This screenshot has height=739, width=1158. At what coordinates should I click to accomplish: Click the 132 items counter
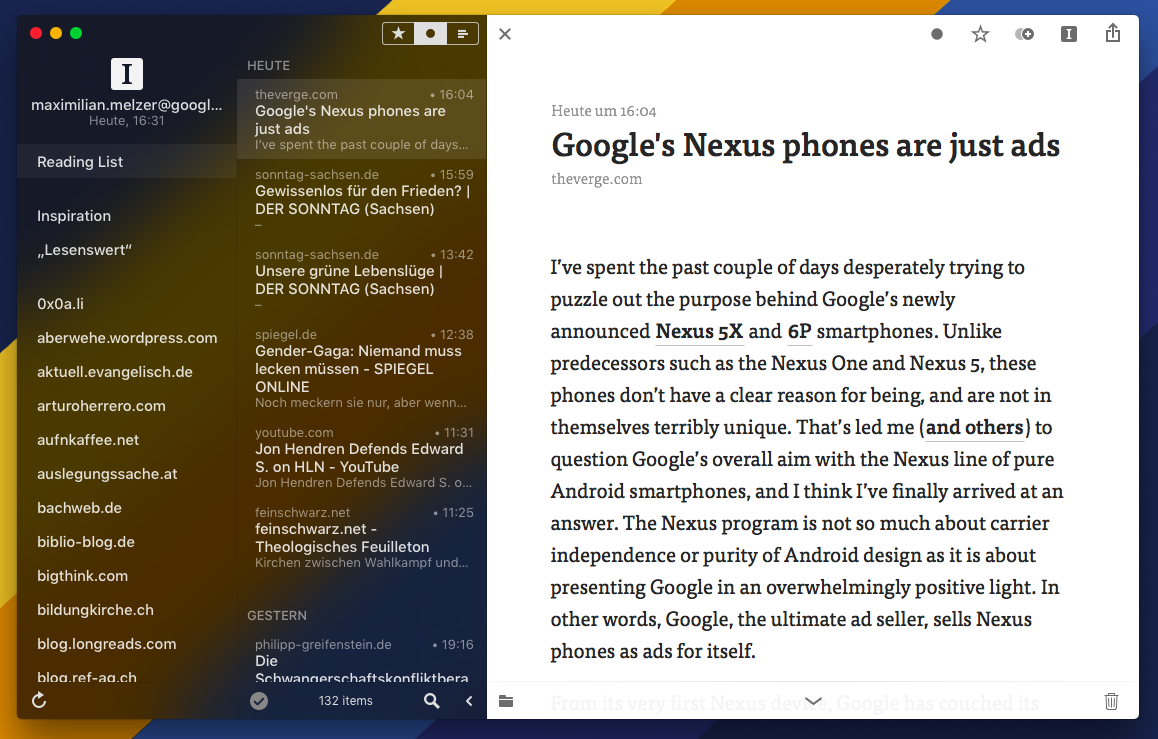tap(346, 701)
